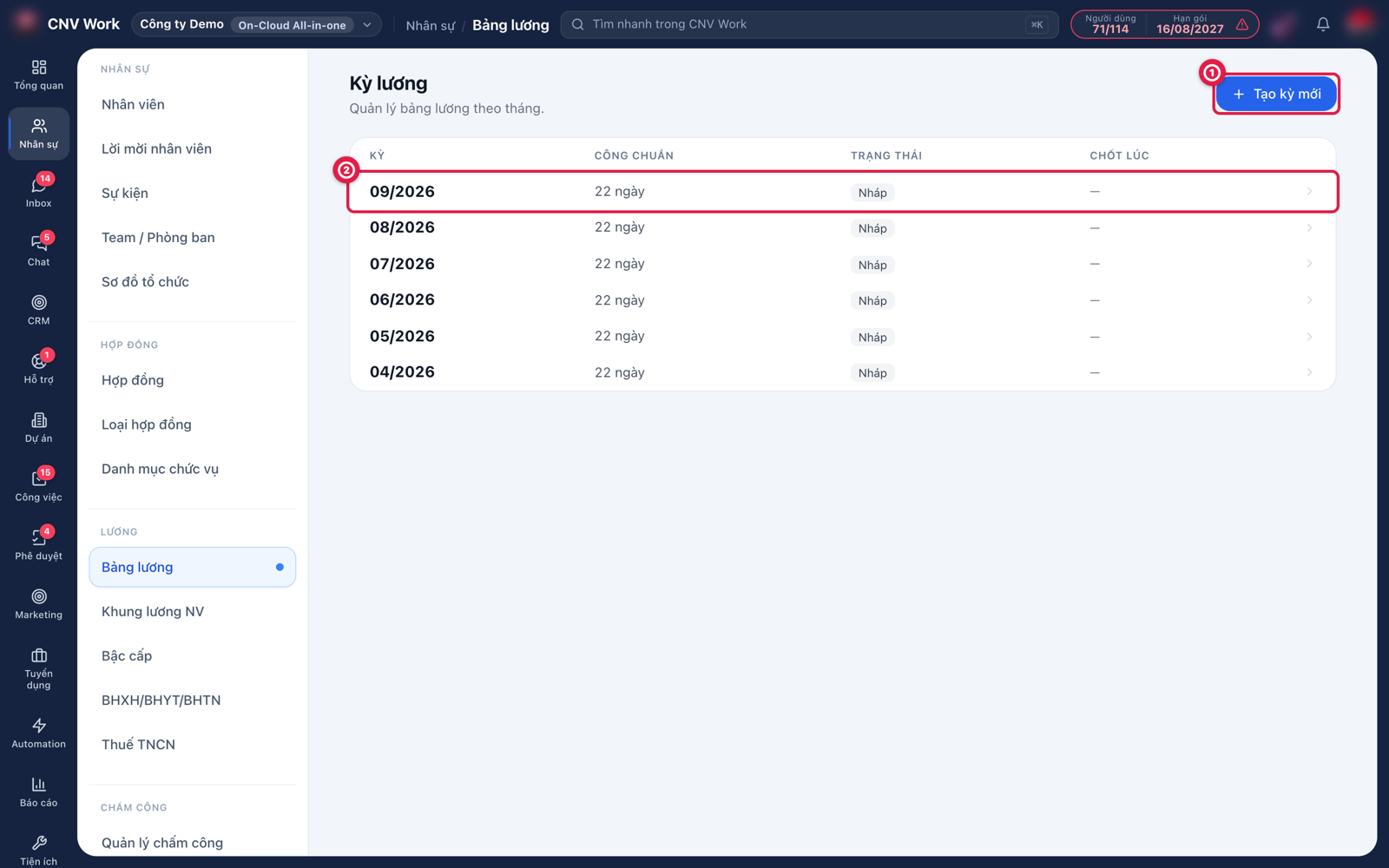Expand the 06/2026 row chevron
1389x868 pixels.
tap(1309, 300)
